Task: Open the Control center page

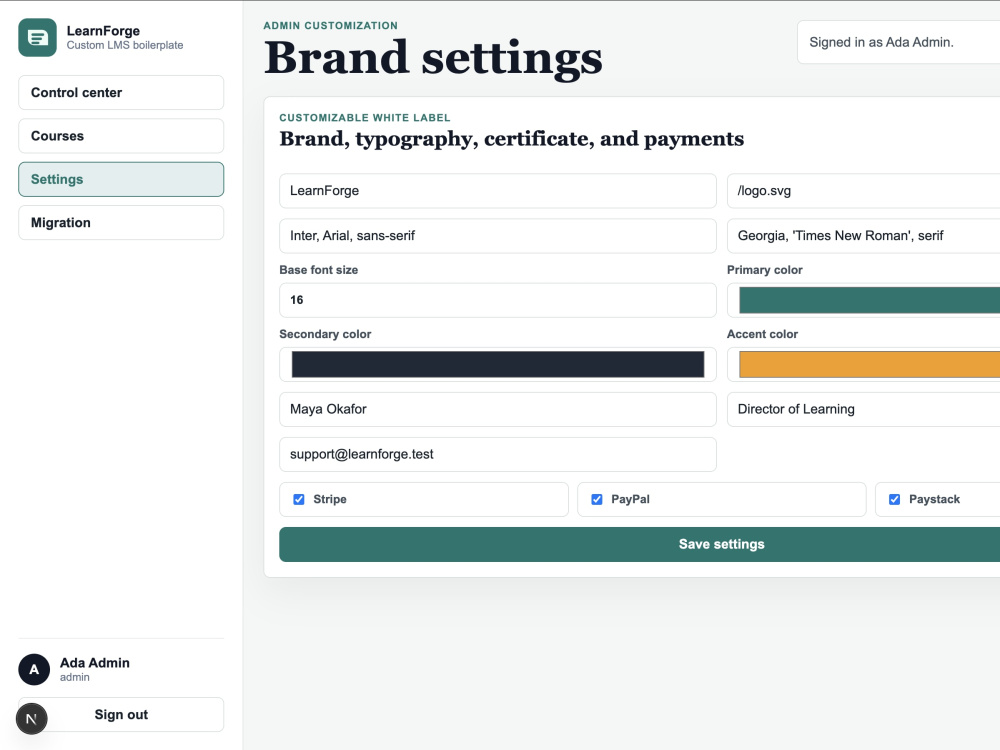Action: point(121,92)
